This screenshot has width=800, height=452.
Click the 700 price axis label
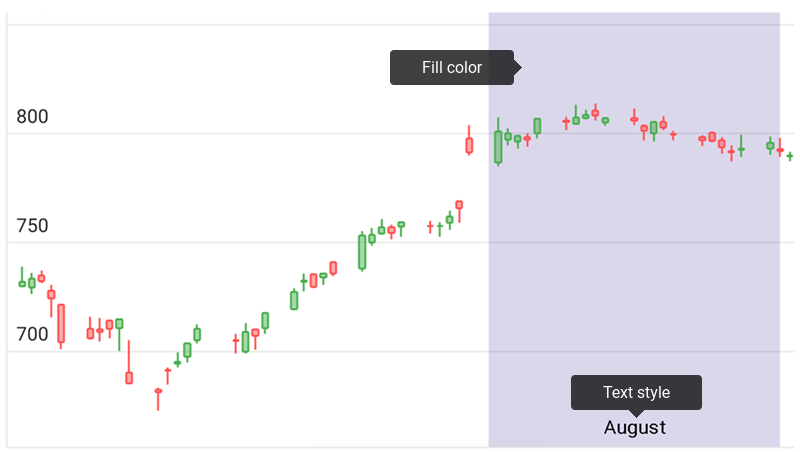(x=32, y=334)
